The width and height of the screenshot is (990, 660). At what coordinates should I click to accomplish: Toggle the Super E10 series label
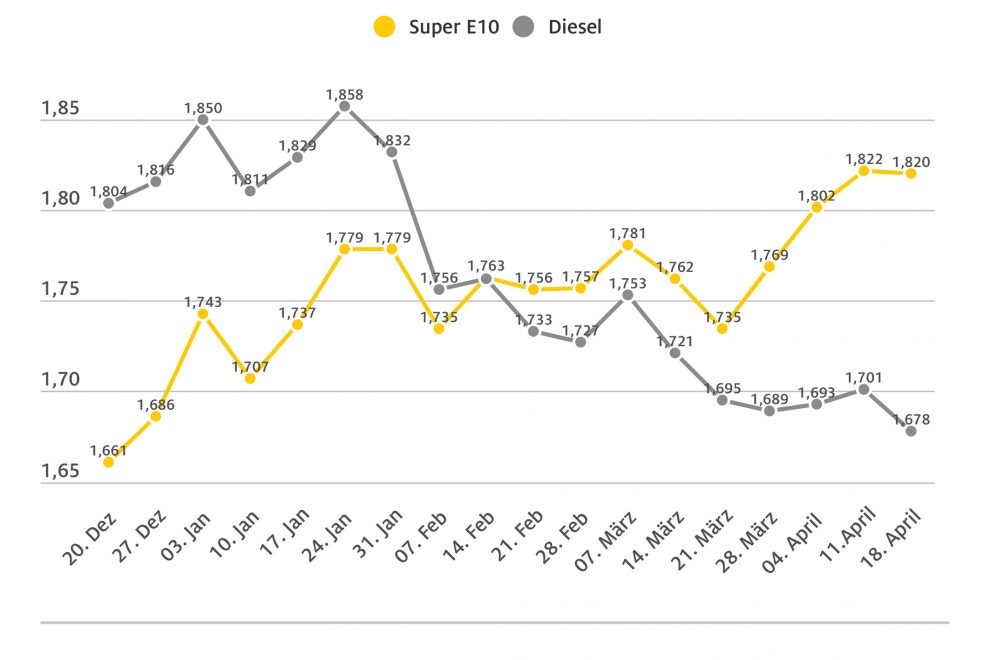click(x=451, y=27)
